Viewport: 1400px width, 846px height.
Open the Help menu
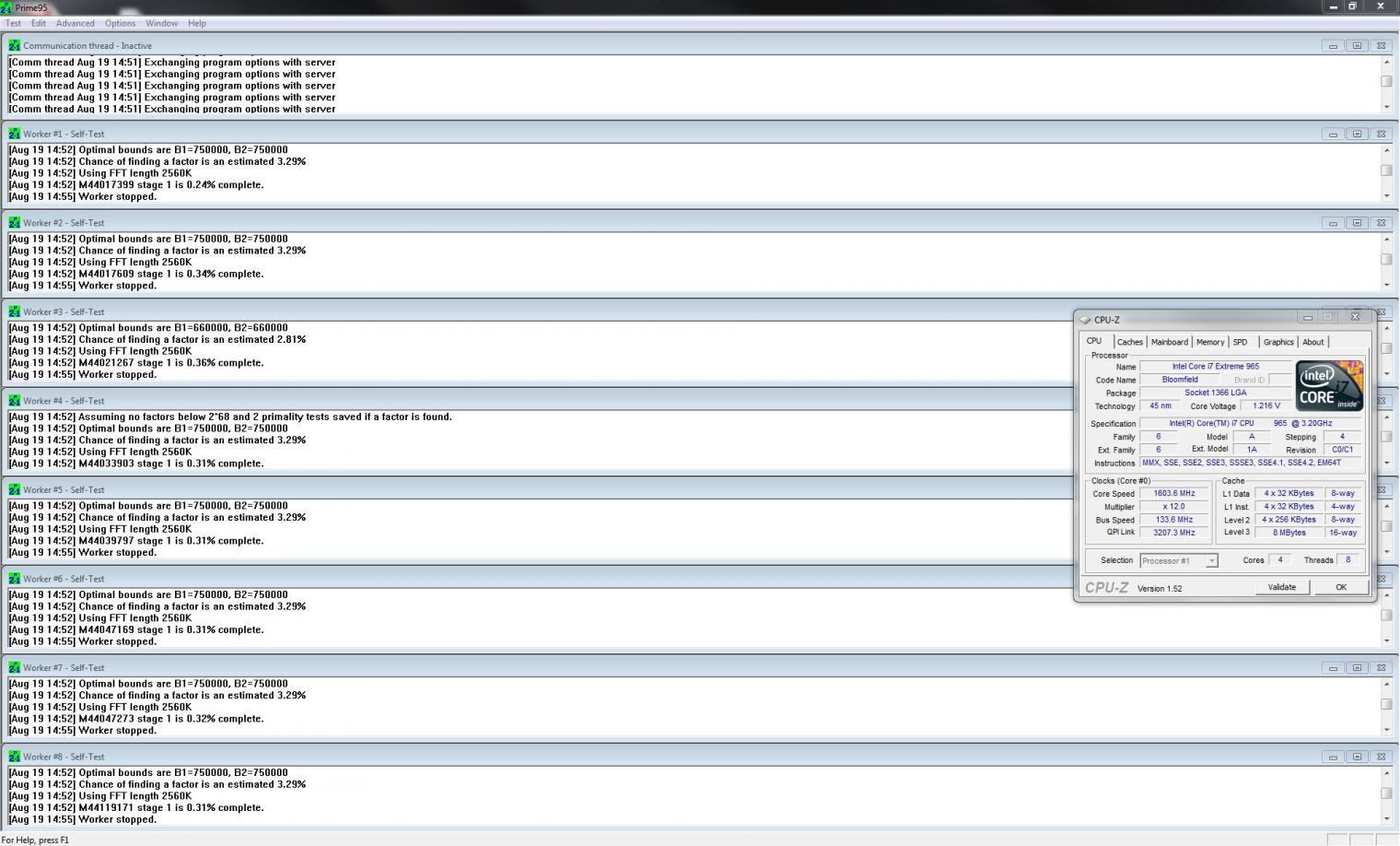point(197,23)
